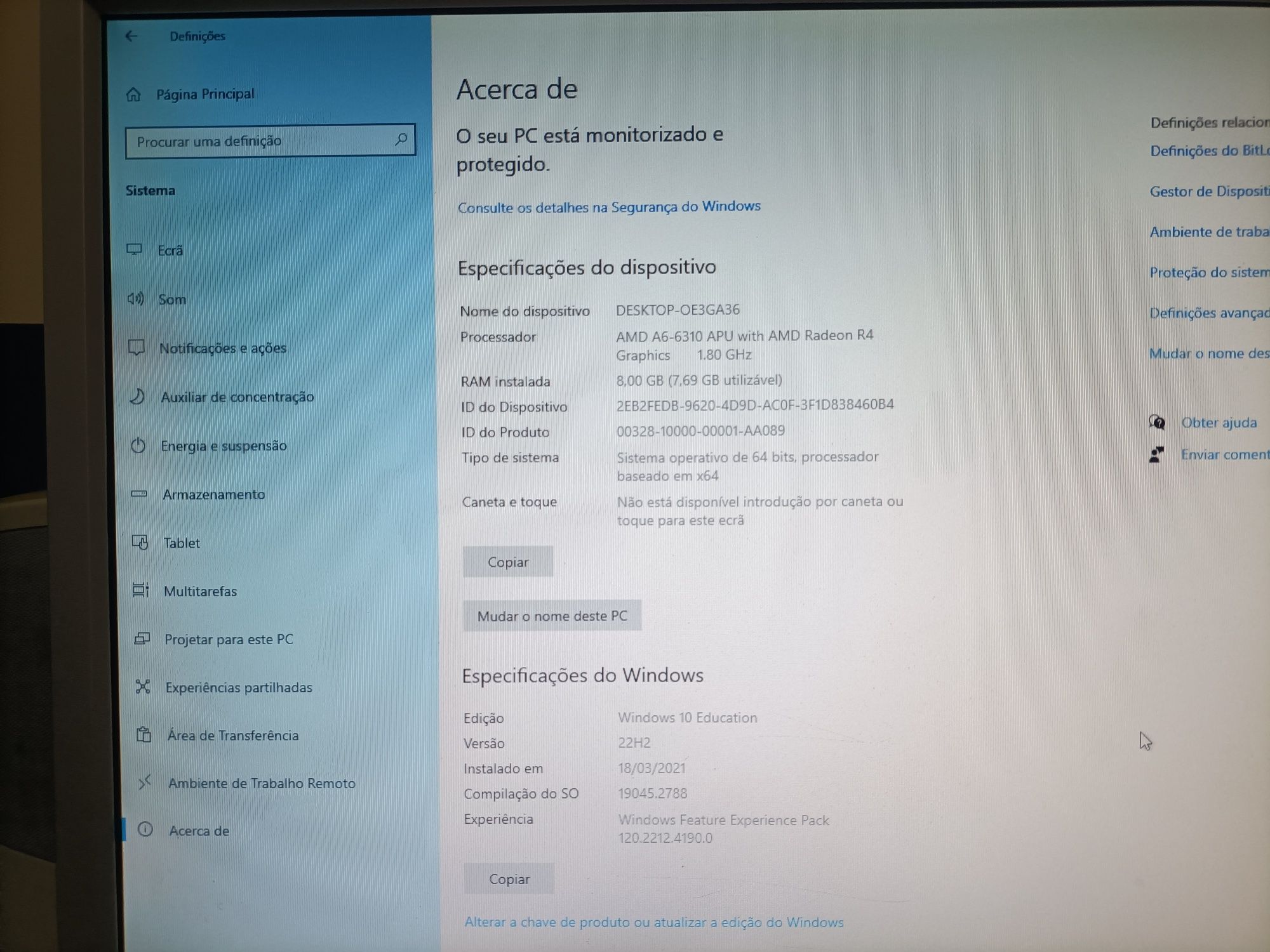Click the Obter ajuda help icon
The image size is (1270, 952).
(x=1157, y=422)
